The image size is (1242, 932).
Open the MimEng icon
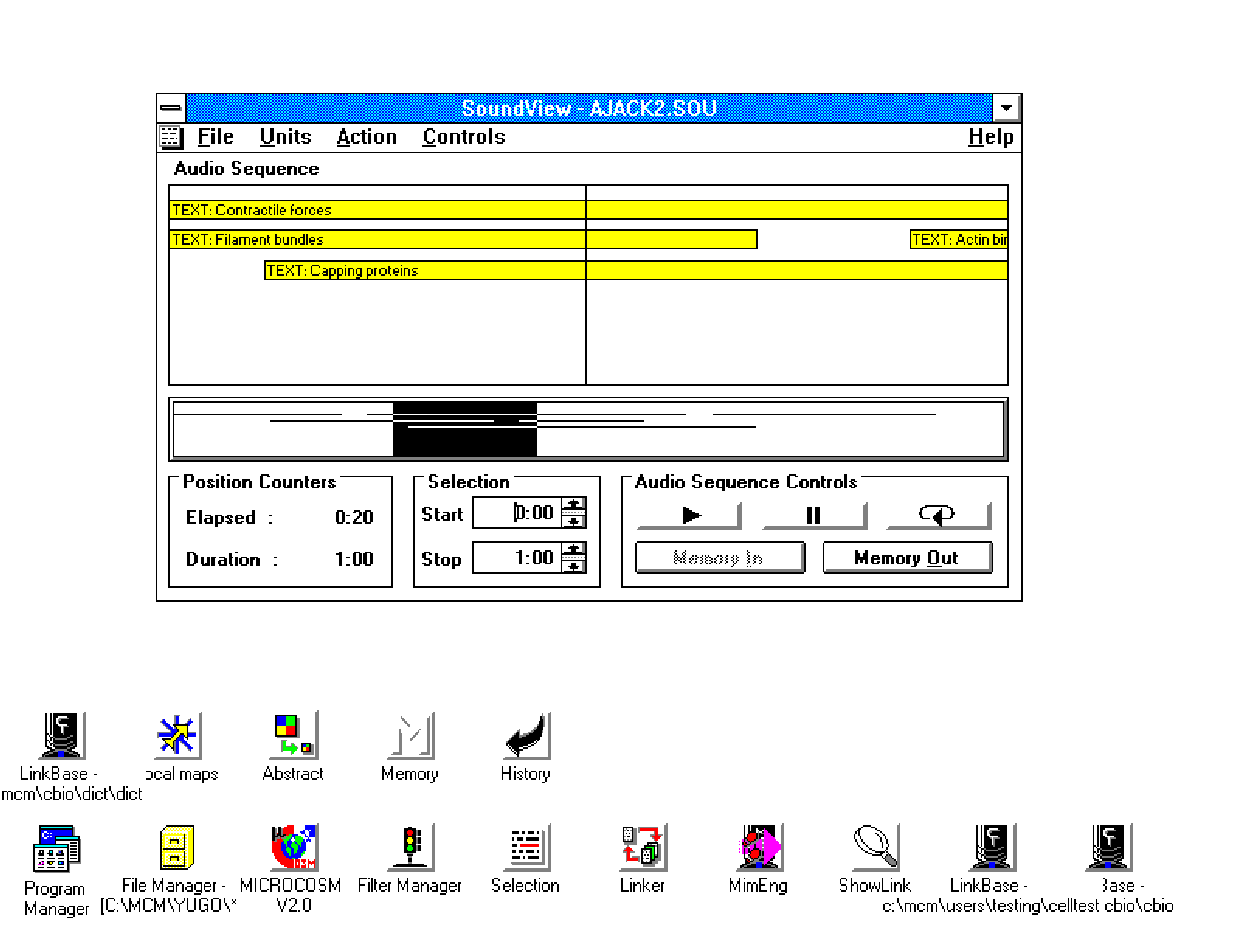click(758, 848)
